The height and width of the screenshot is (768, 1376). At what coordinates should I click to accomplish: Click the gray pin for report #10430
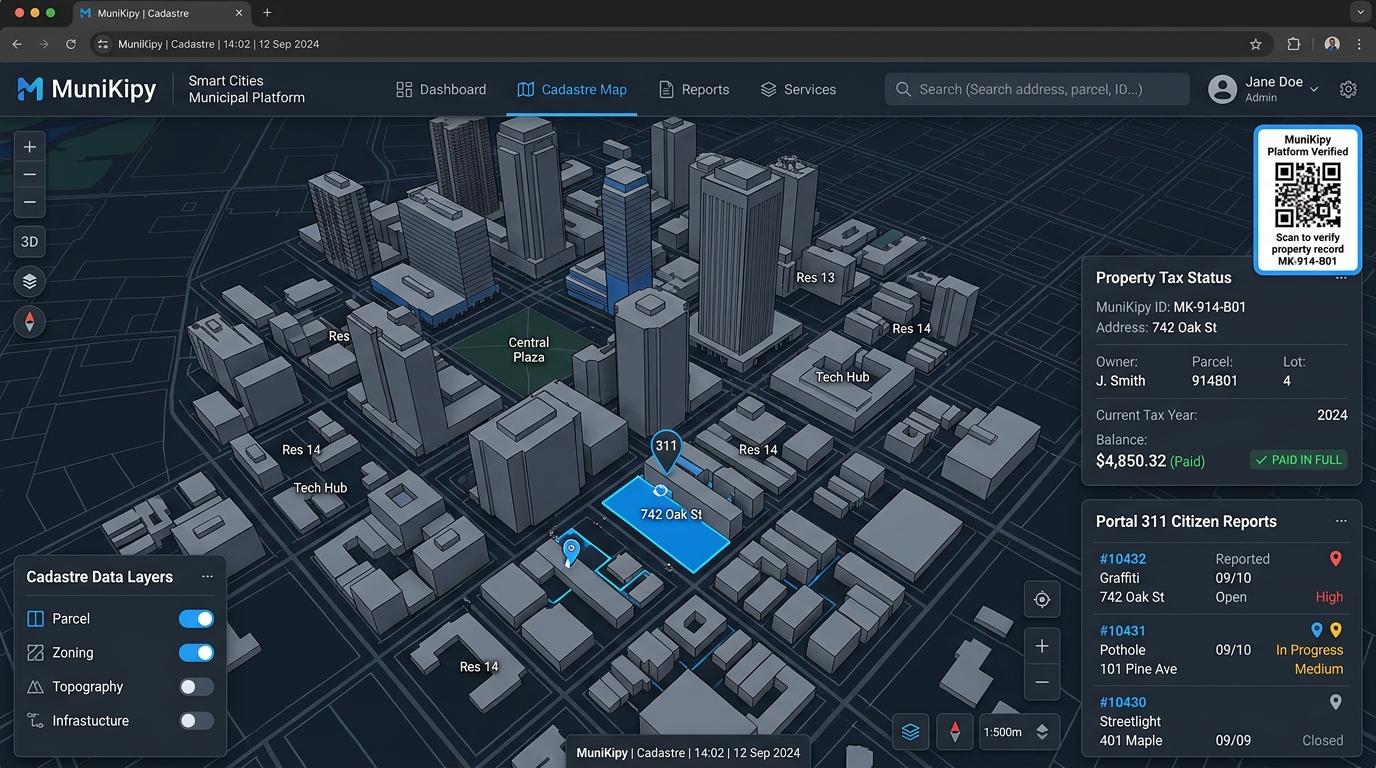[1335, 703]
